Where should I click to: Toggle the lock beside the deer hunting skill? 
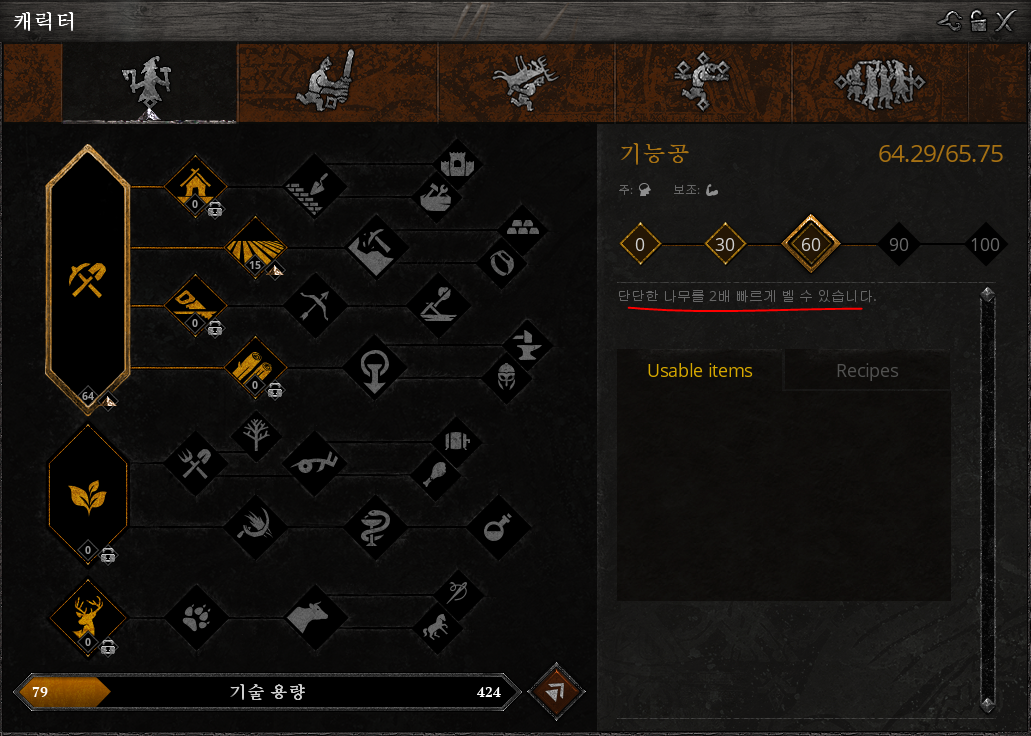[x=108, y=648]
